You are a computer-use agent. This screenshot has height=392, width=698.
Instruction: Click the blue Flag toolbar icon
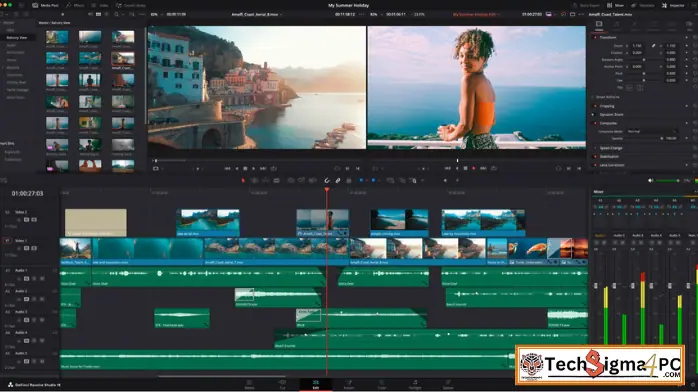point(361,180)
